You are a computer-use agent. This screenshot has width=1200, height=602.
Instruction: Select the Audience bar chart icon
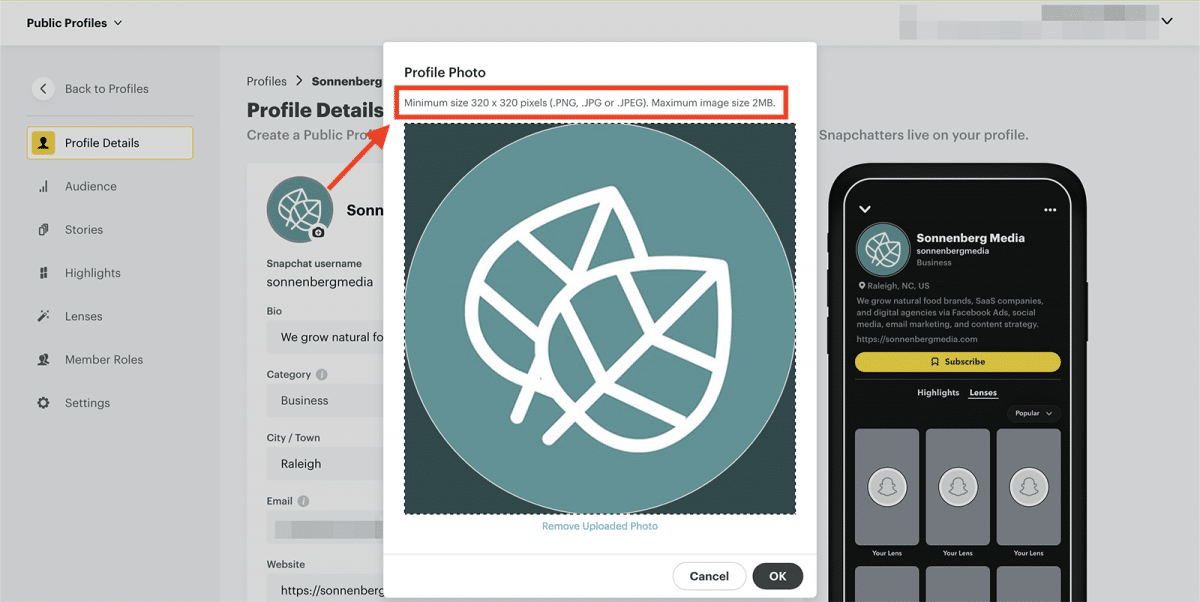tap(43, 187)
